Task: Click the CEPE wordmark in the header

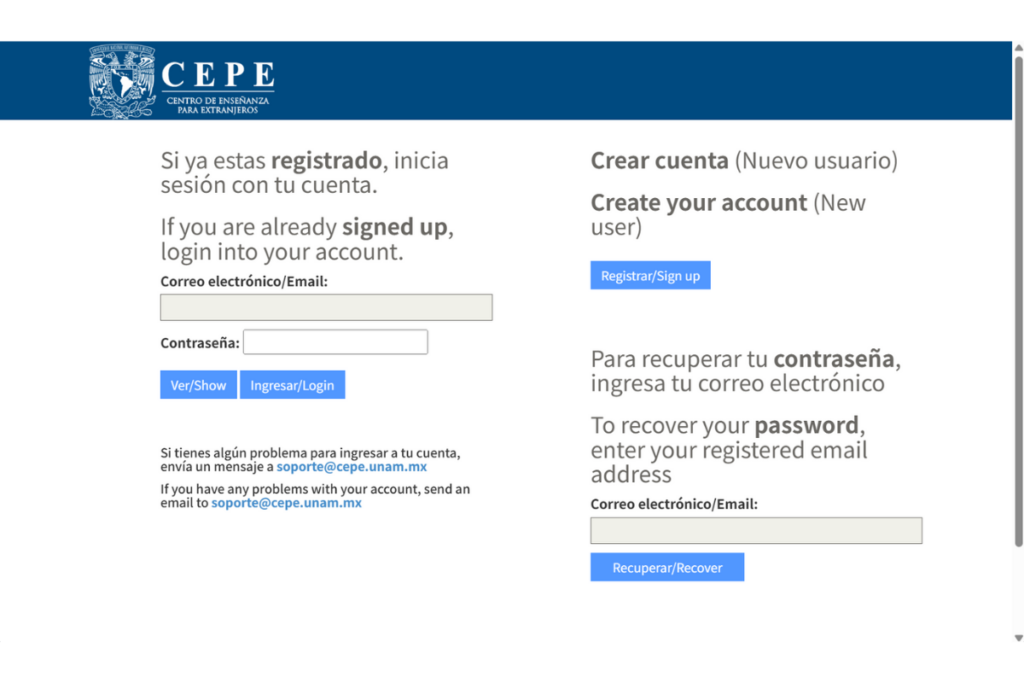Action: pyautogui.click(x=217, y=75)
